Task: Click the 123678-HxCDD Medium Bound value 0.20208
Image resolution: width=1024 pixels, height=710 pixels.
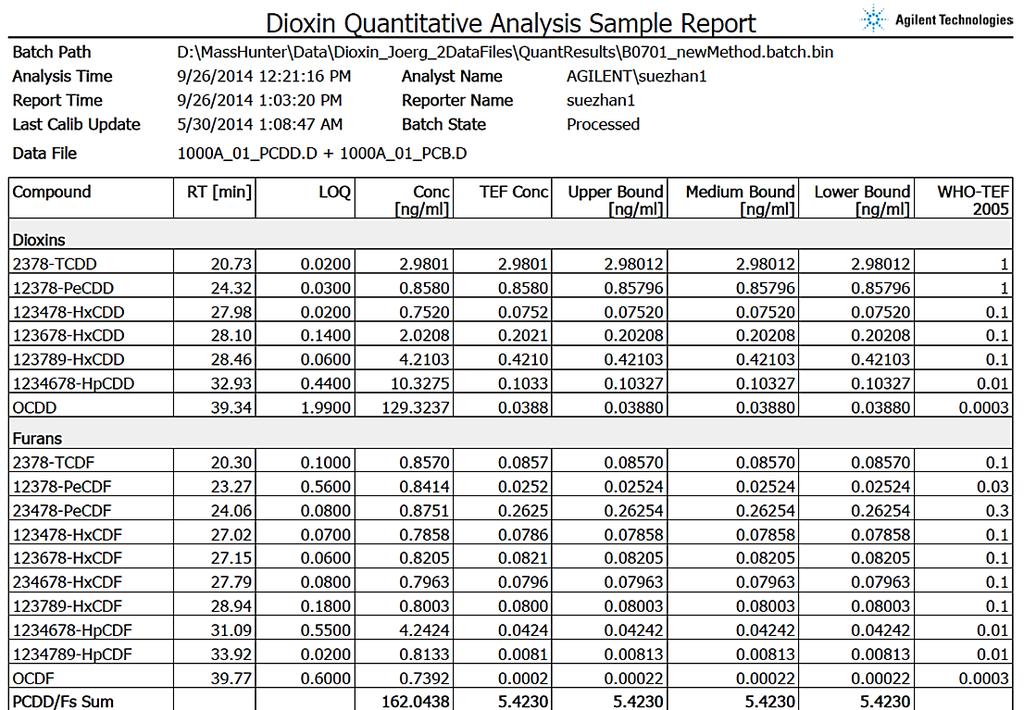Action: [765, 336]
